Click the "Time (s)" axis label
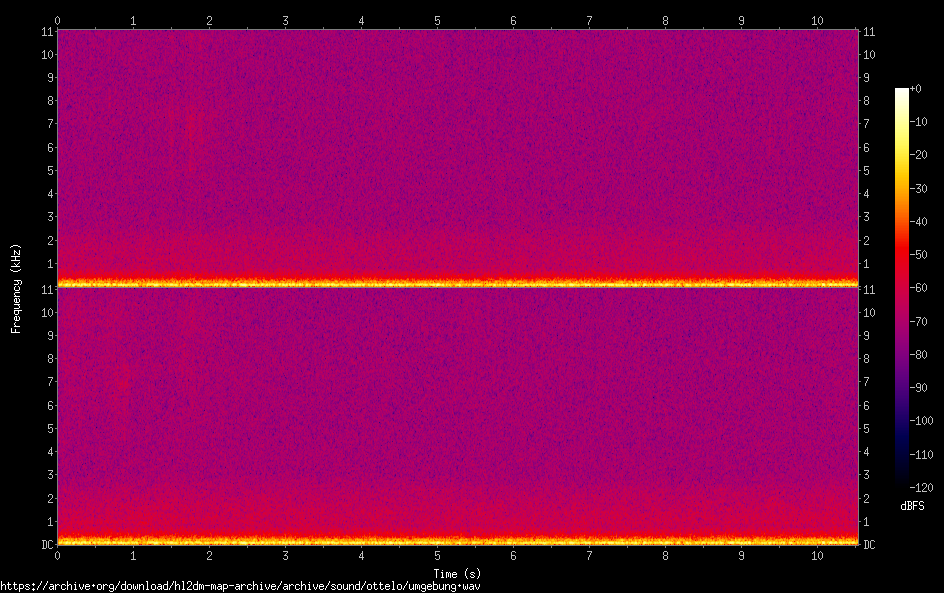Screen dimensions: 944x593 pyautogui.click(x=457, y=573)
